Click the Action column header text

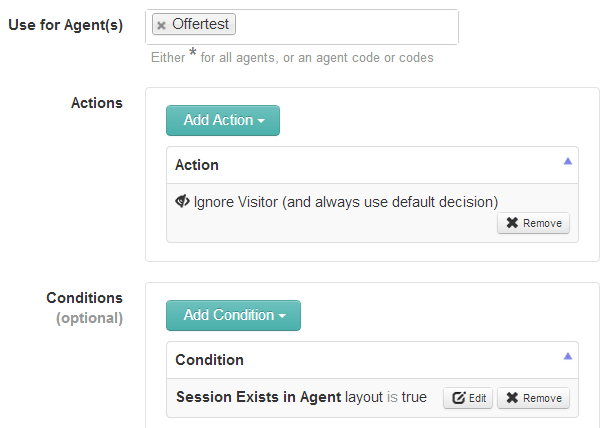click(x=197, y=164)
